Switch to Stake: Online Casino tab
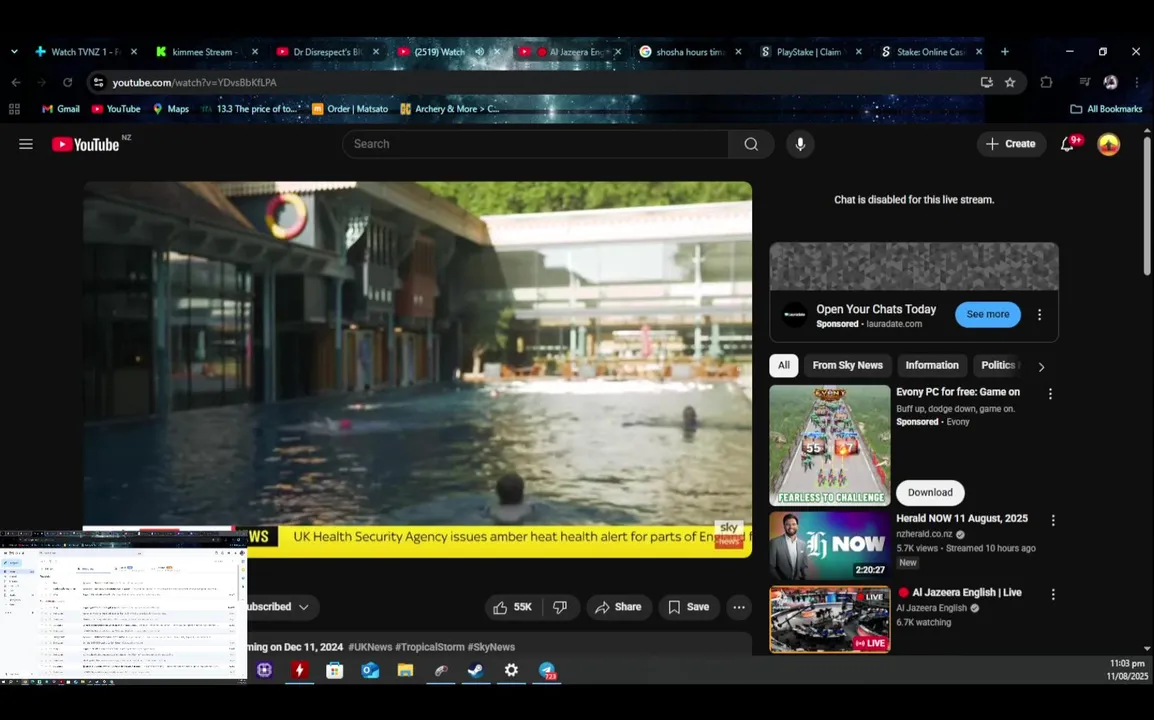This screenshot has width=1154, height=720. (932, 52)
